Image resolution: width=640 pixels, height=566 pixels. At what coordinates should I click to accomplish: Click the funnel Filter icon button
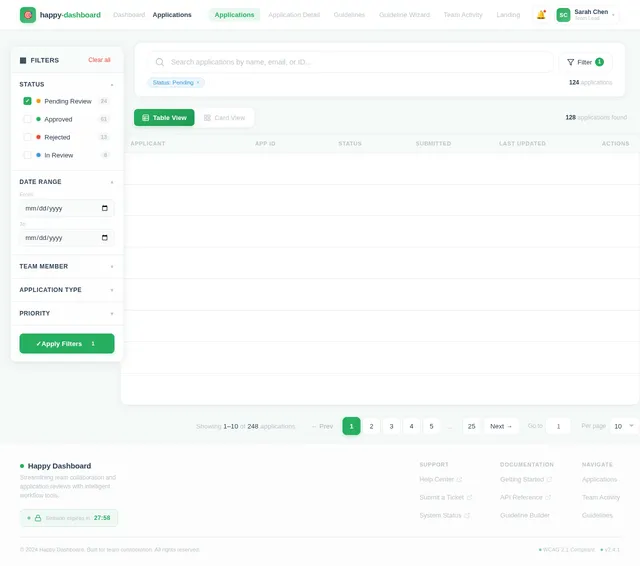point(585,62)
